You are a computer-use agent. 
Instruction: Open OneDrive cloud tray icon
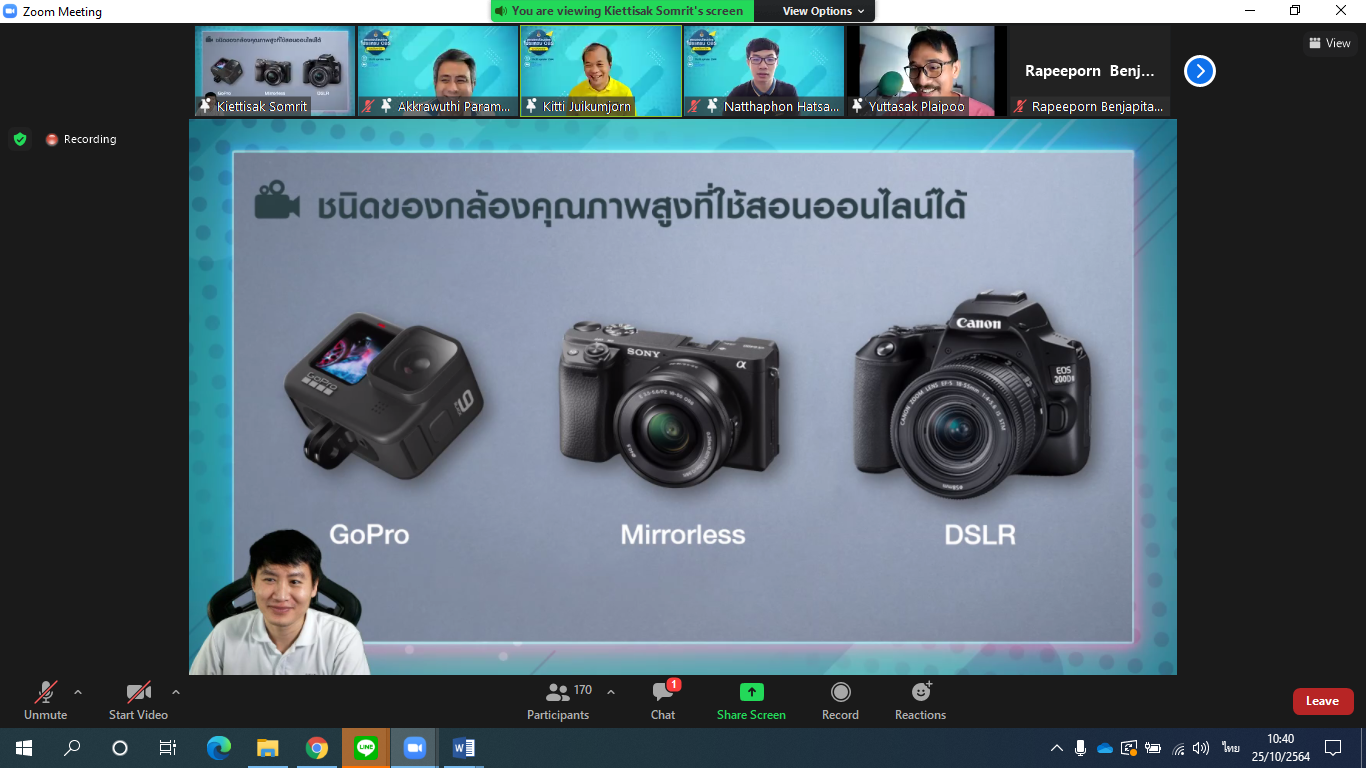coord(1105,748)
